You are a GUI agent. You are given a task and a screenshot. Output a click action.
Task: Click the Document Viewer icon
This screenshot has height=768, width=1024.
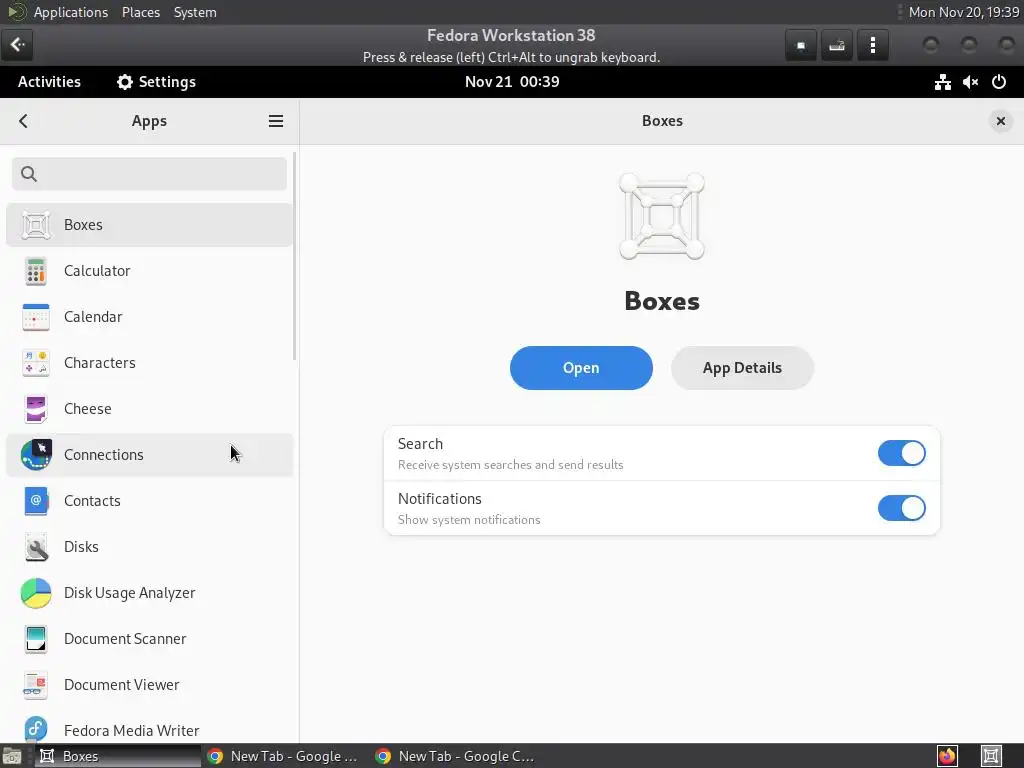coord(35,685)
